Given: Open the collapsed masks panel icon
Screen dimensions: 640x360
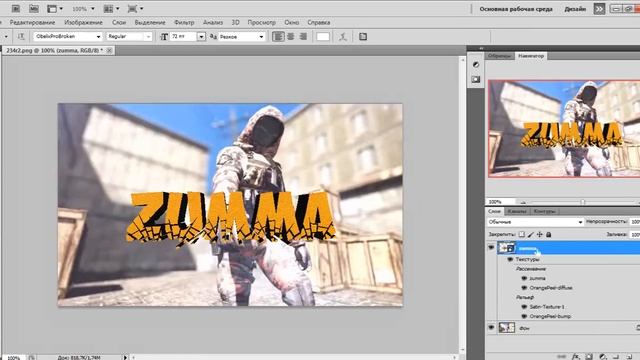Looking at the screenshot, I should (x=476, y=79).
